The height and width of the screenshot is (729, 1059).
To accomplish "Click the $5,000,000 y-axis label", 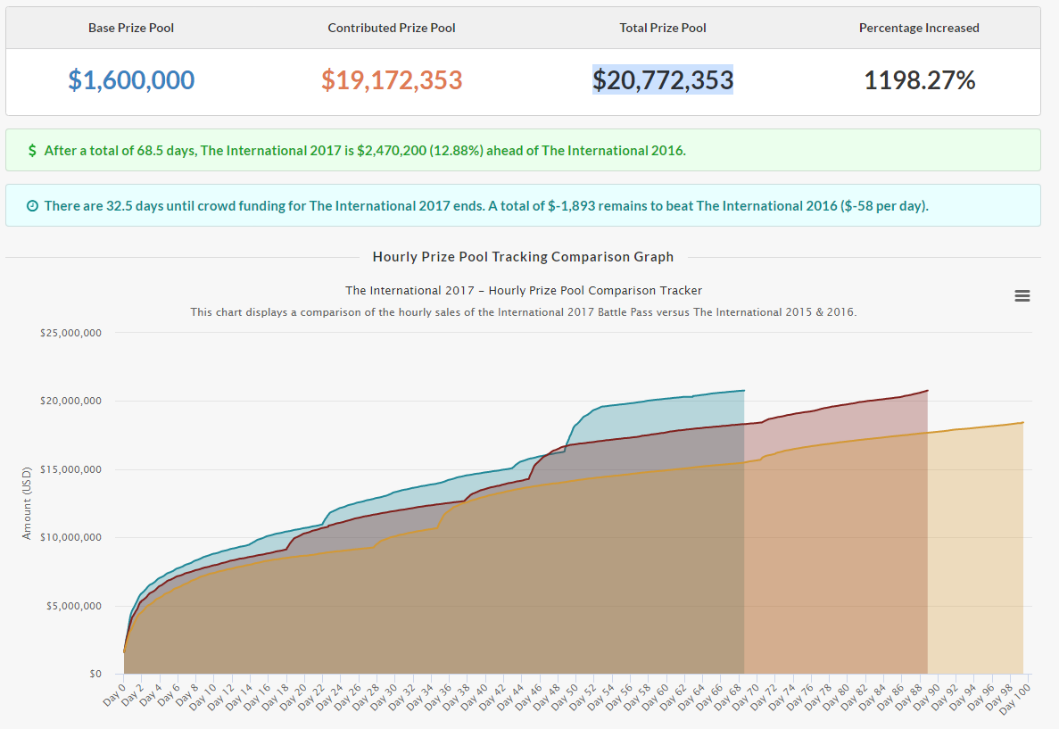I will tap(74, 606).
